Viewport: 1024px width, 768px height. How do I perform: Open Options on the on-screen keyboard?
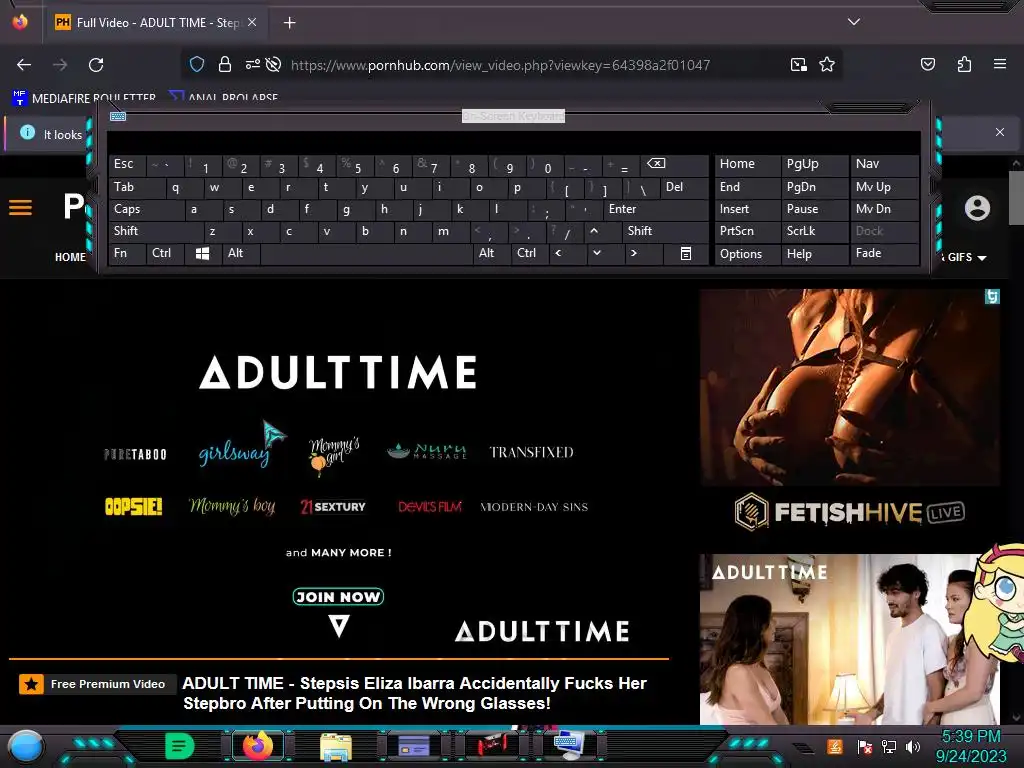[x=748, y=253]
